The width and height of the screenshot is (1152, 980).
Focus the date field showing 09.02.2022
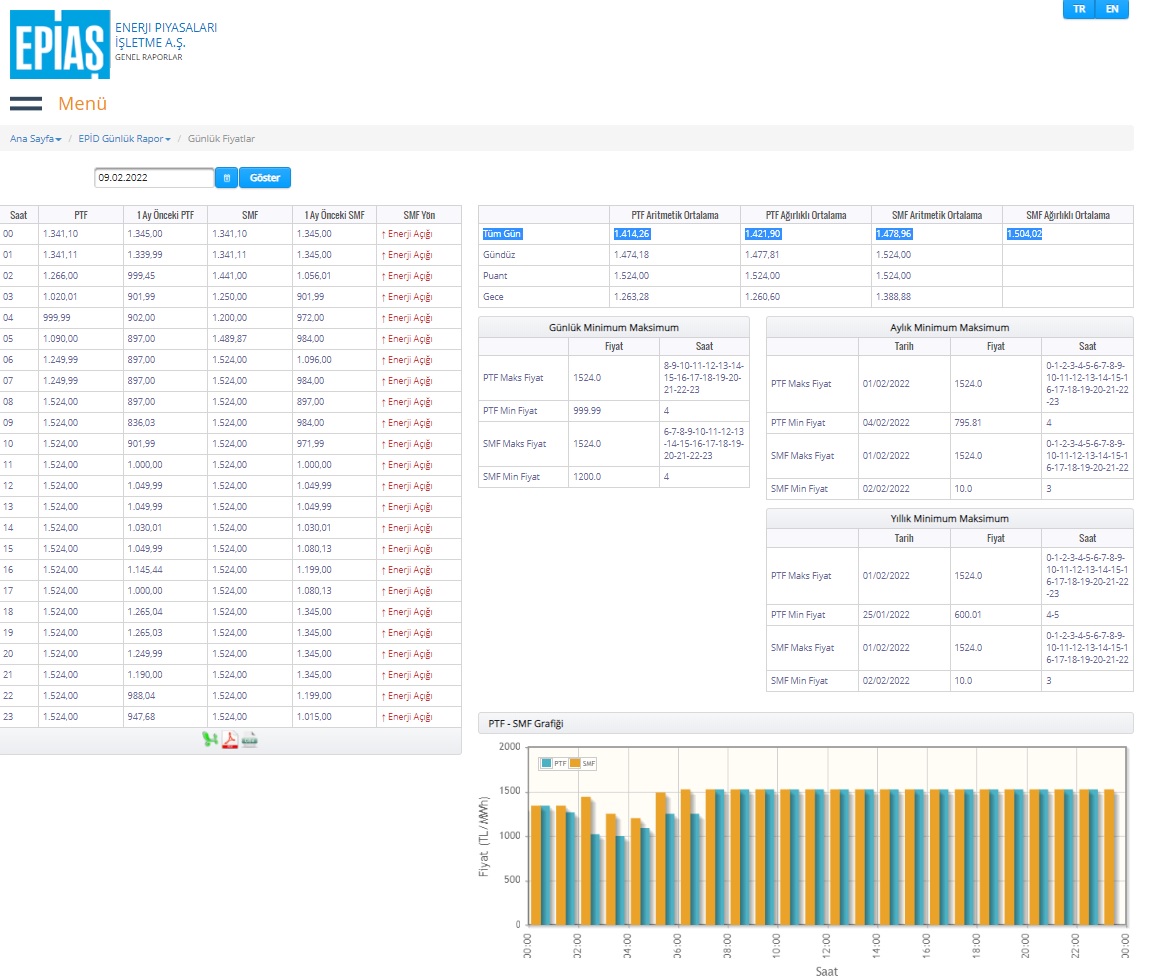point(154,178)
